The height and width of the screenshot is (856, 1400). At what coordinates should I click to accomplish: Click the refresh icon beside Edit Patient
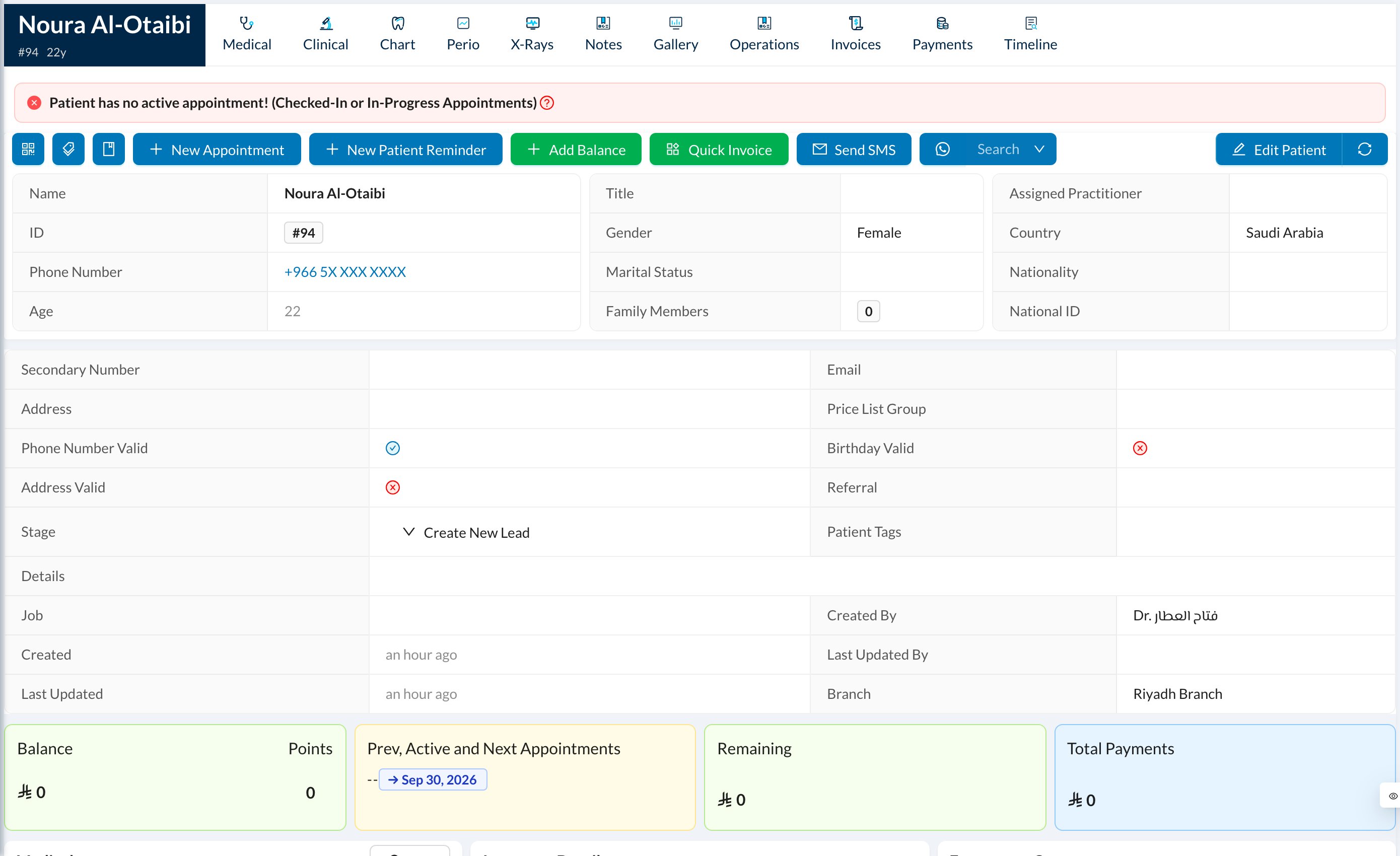[x=1364, y=150]
